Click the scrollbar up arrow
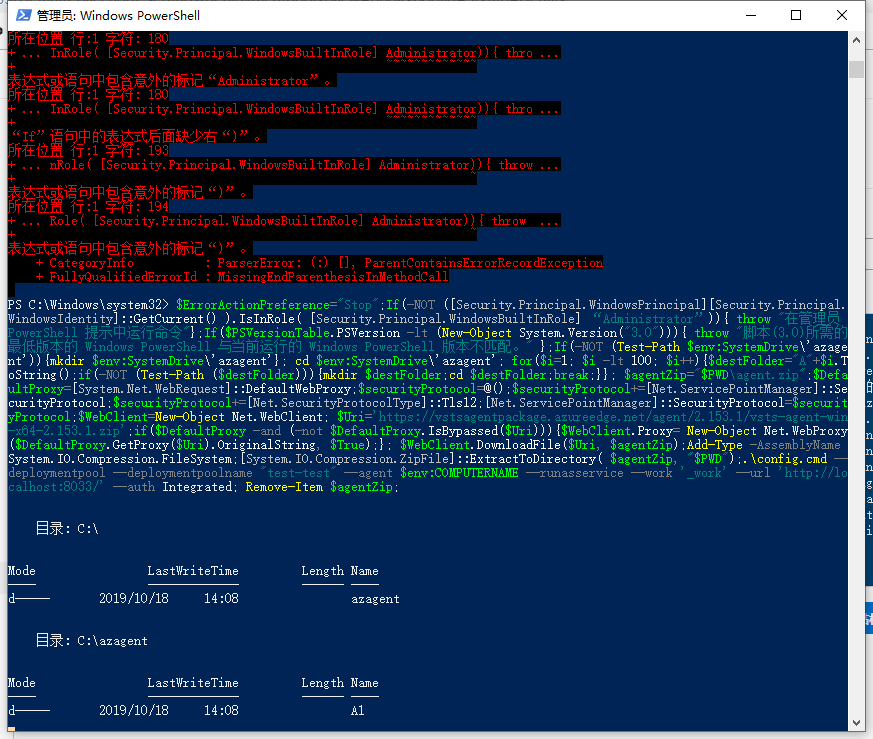 (x=856, y=39)
